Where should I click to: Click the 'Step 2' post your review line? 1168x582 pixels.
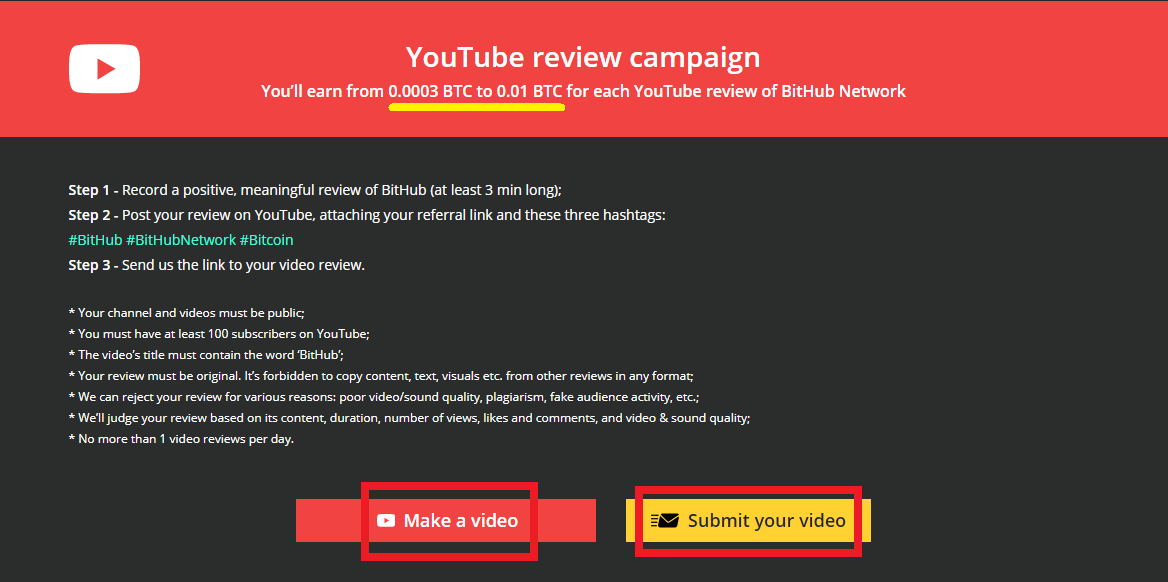point(366,215)
